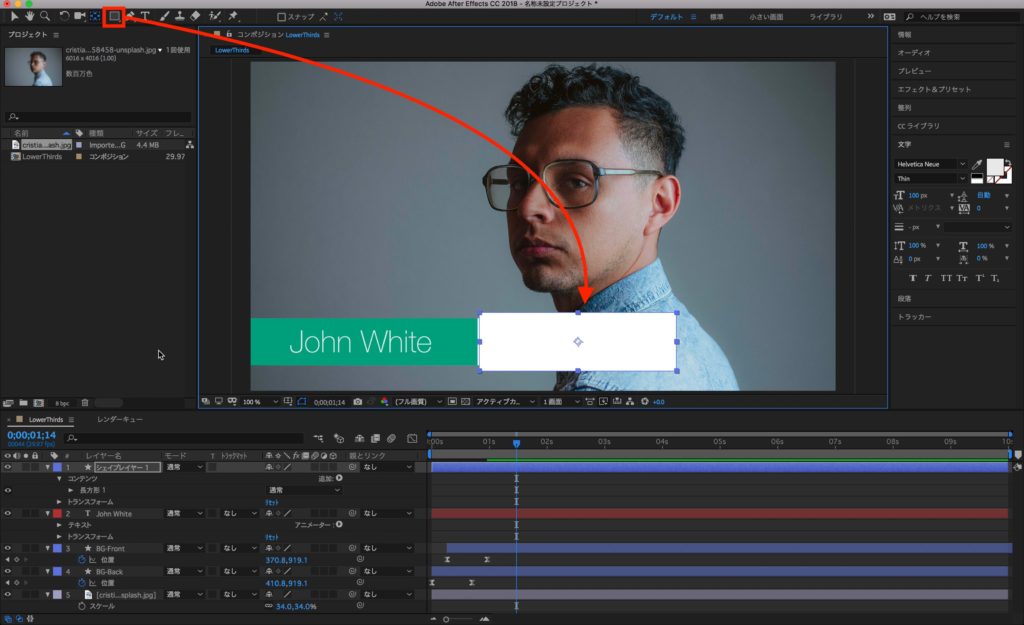The width and height of the screenshot is (1024, 625).
Task: Switch to the レンダーキュー tab
Action: pos(119,420)
